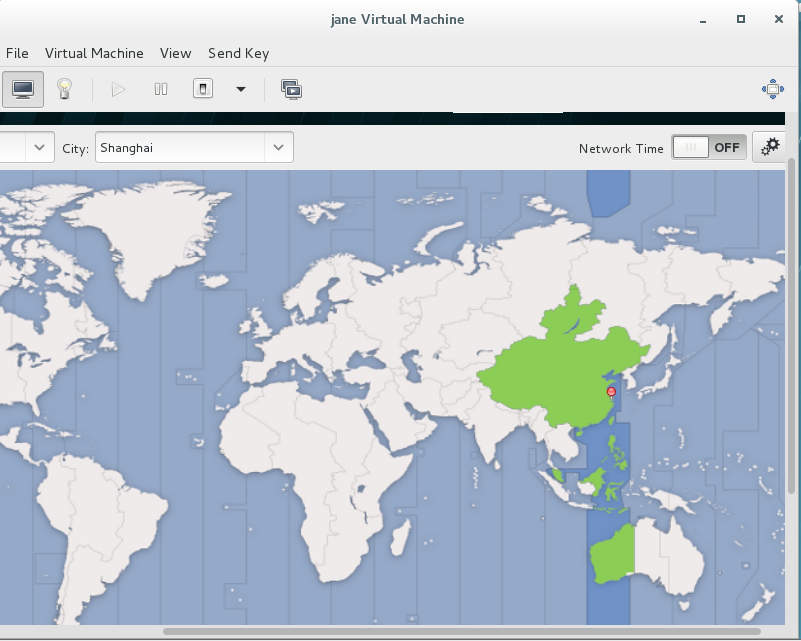The height and width of the screenshot is (641, 801).
Task: Select Western Australia green region on map
Action: pyautogui.click(x=613, y=554)
